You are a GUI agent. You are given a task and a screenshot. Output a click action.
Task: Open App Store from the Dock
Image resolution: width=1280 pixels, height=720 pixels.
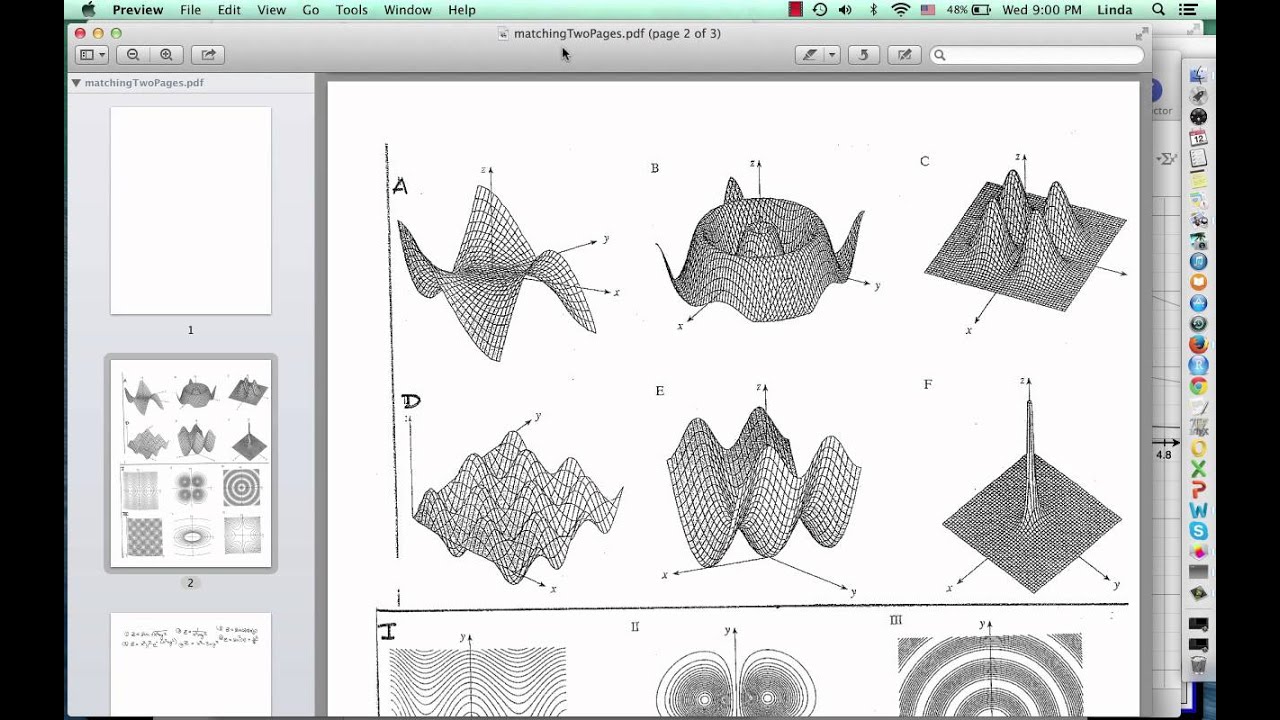pos(1198,303)
